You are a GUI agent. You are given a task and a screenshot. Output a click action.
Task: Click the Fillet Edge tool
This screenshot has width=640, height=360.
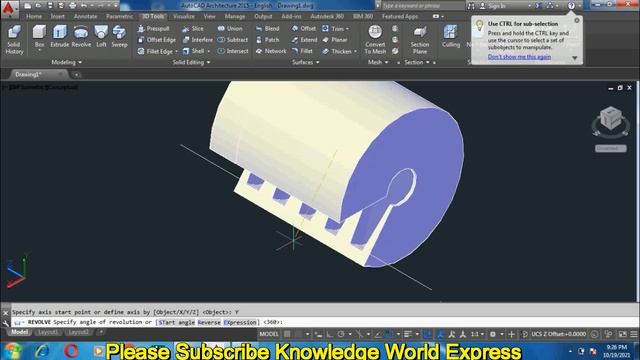click(155, 51)
